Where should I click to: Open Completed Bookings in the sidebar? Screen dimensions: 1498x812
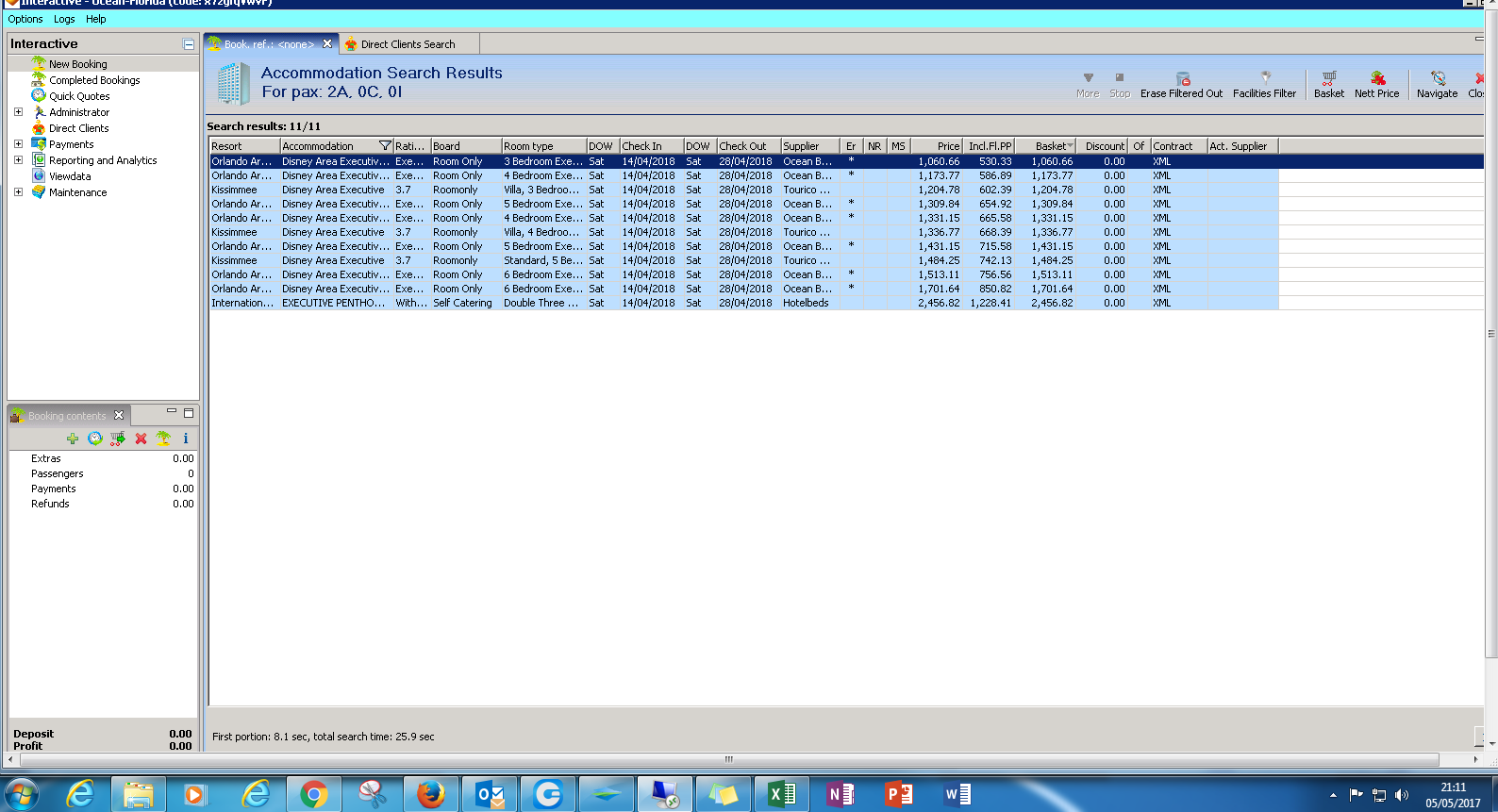click(94, 80)
